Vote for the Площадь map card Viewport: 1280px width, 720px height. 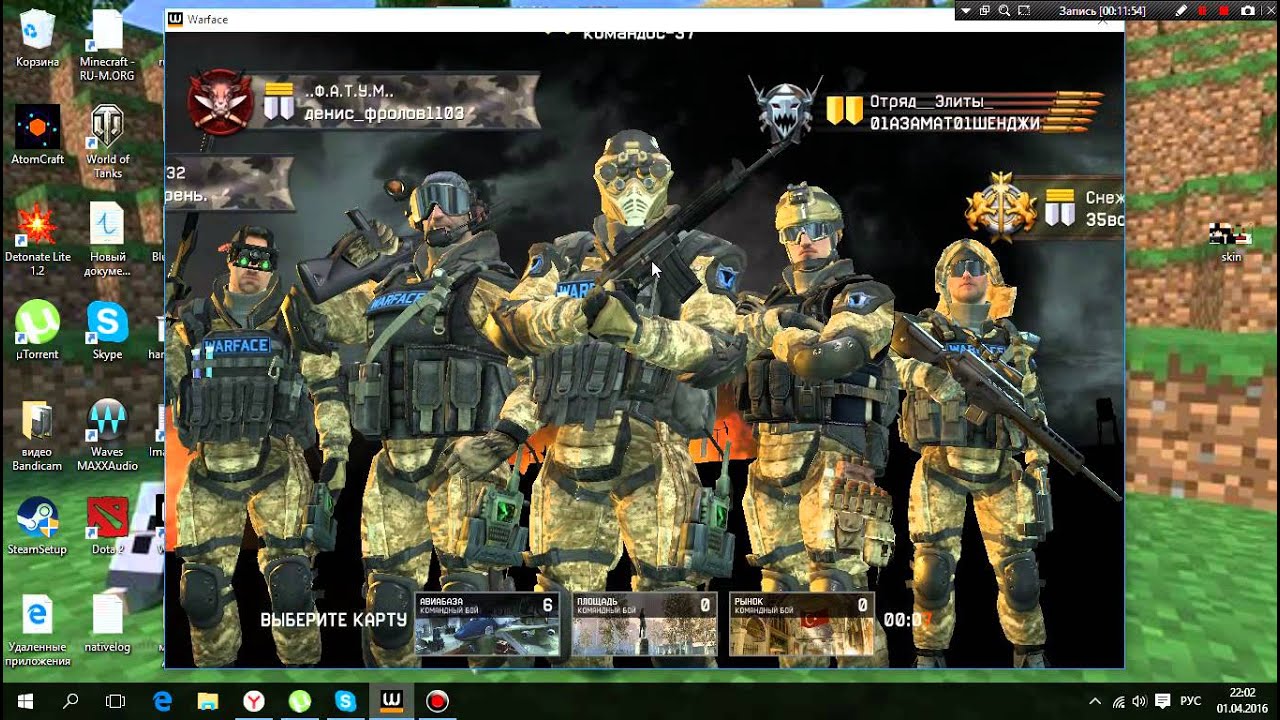coord(645,625)
